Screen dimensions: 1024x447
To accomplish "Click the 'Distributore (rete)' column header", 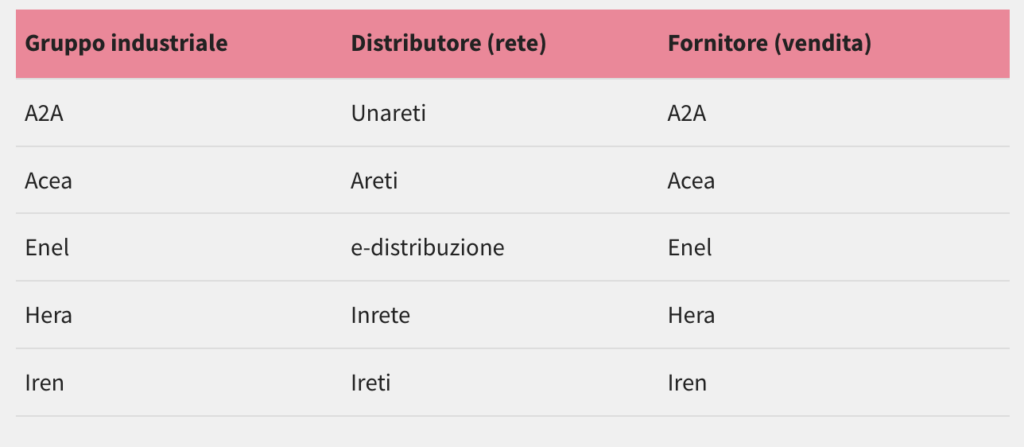I will (448, 44).
